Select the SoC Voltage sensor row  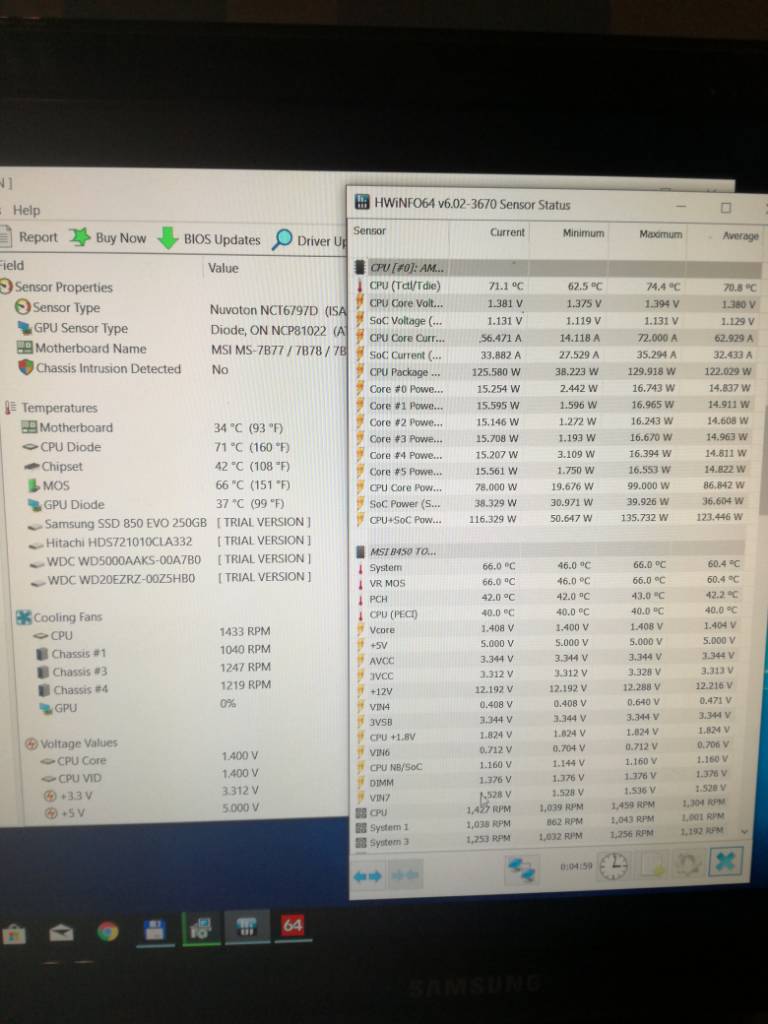pyautogui.click(x=556, y=321)
